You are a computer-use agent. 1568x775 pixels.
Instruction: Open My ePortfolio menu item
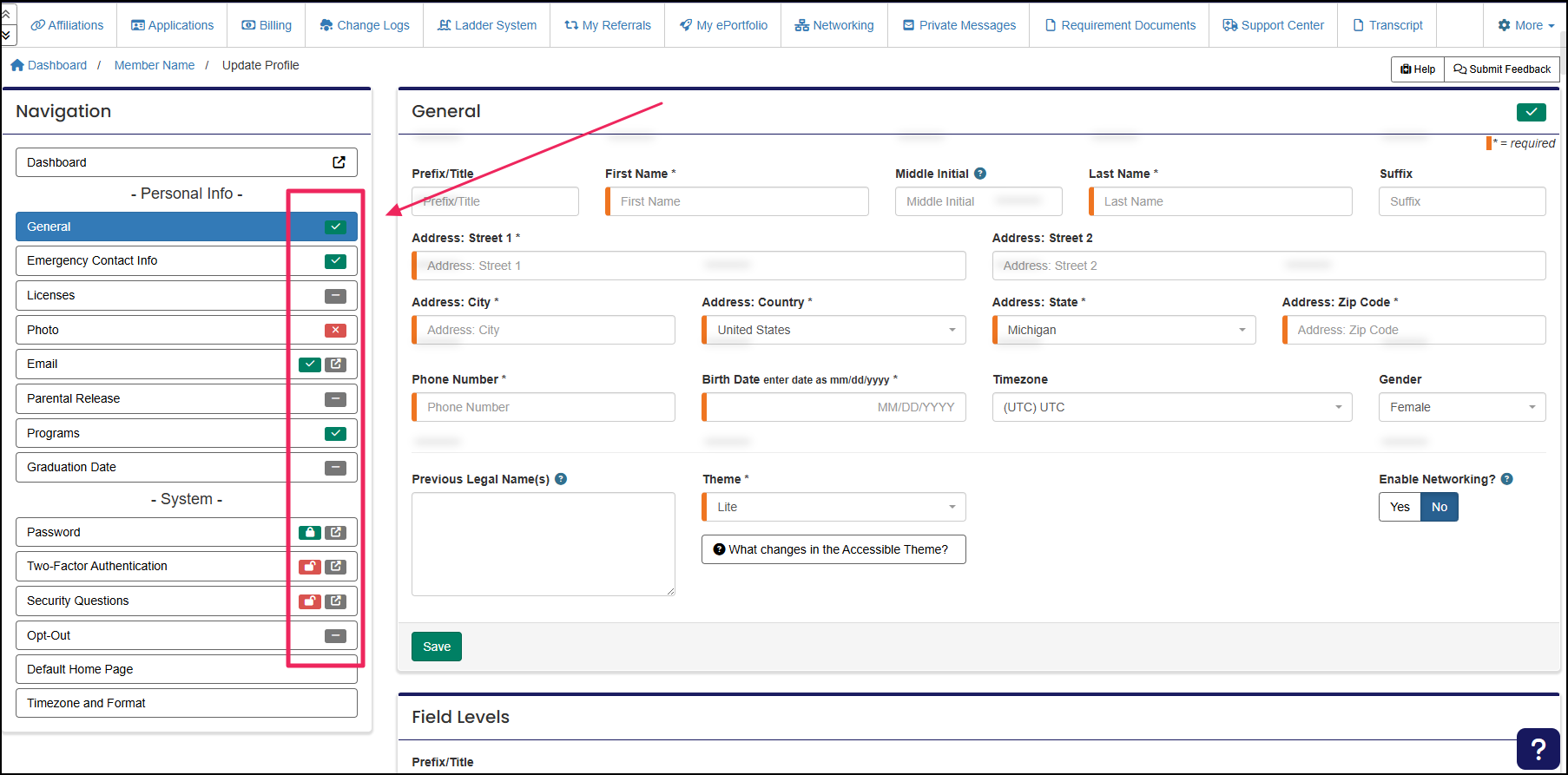723,25
